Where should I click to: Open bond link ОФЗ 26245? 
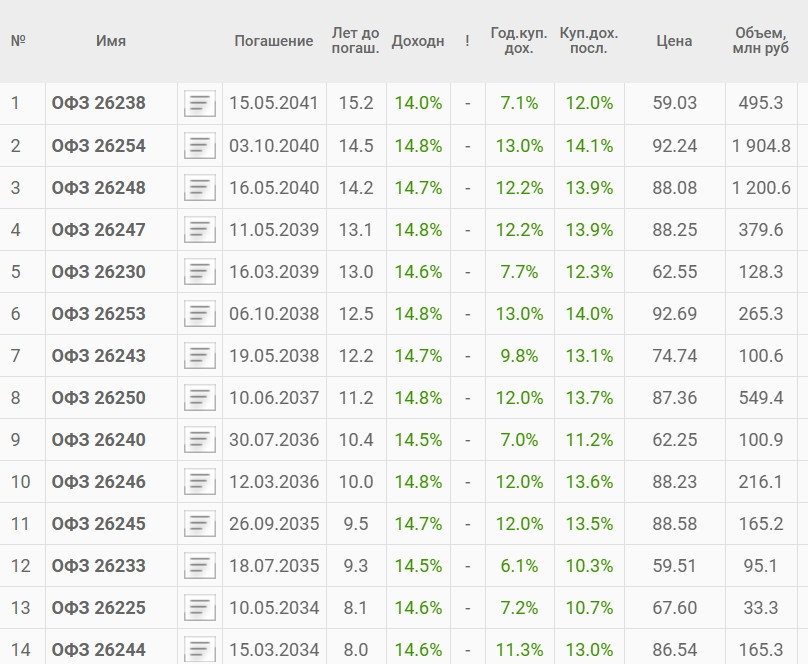point(98,523)
